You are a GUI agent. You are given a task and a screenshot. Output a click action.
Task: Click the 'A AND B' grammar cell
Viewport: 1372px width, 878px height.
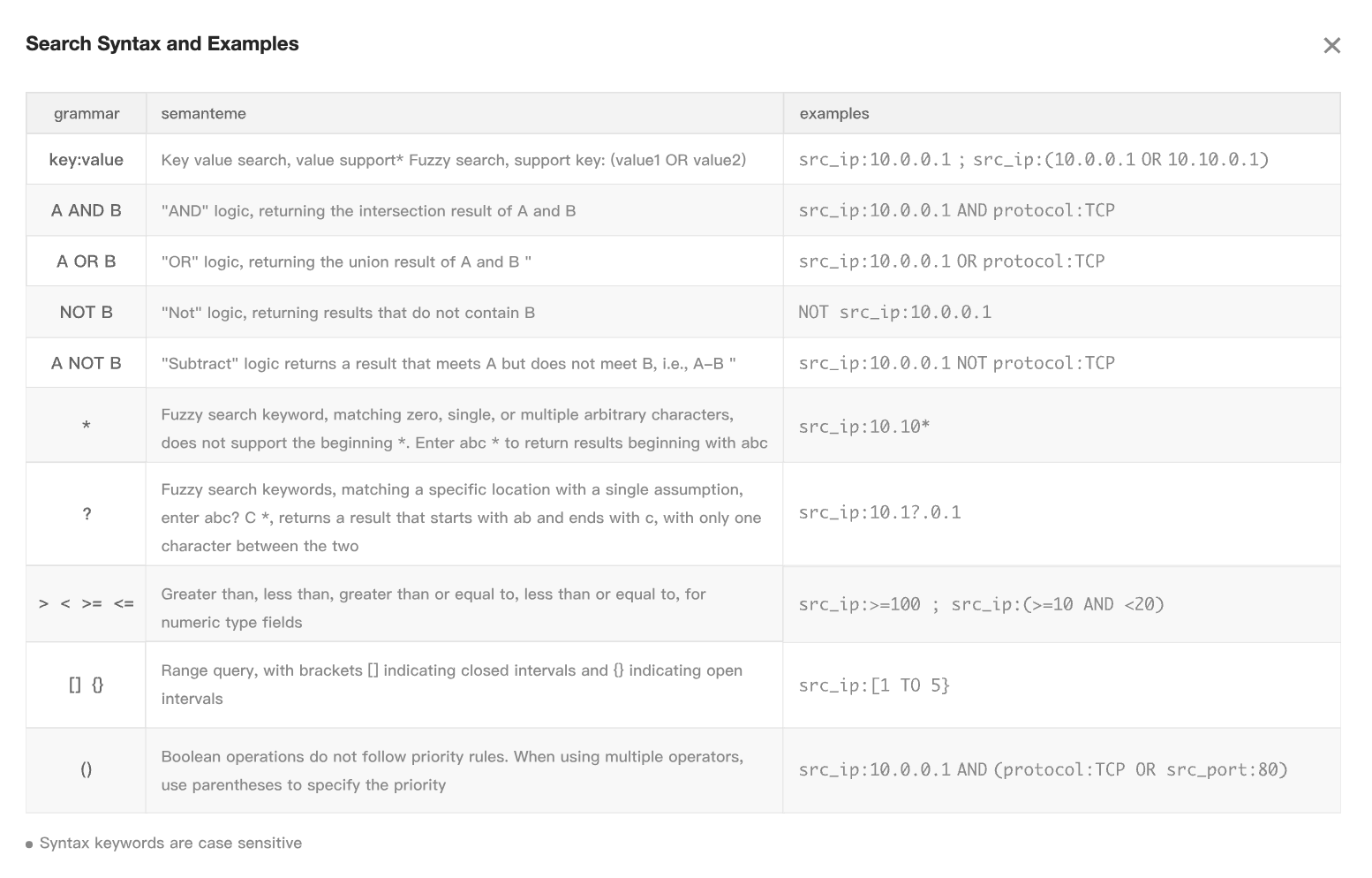[x=87, y=211]
